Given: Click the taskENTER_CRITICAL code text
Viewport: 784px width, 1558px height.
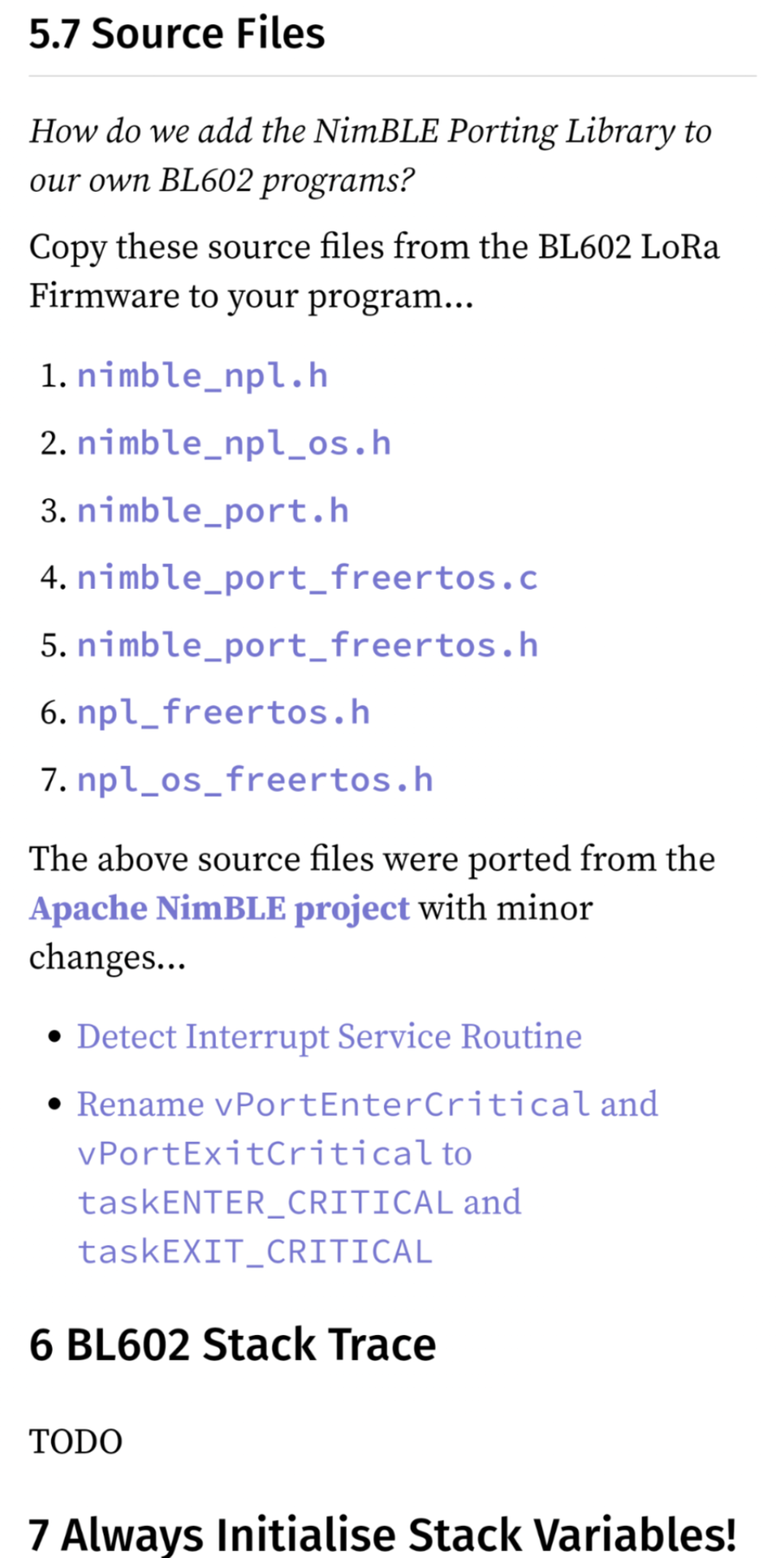Looking at the screenshot, I should [x=265, y=1202].
